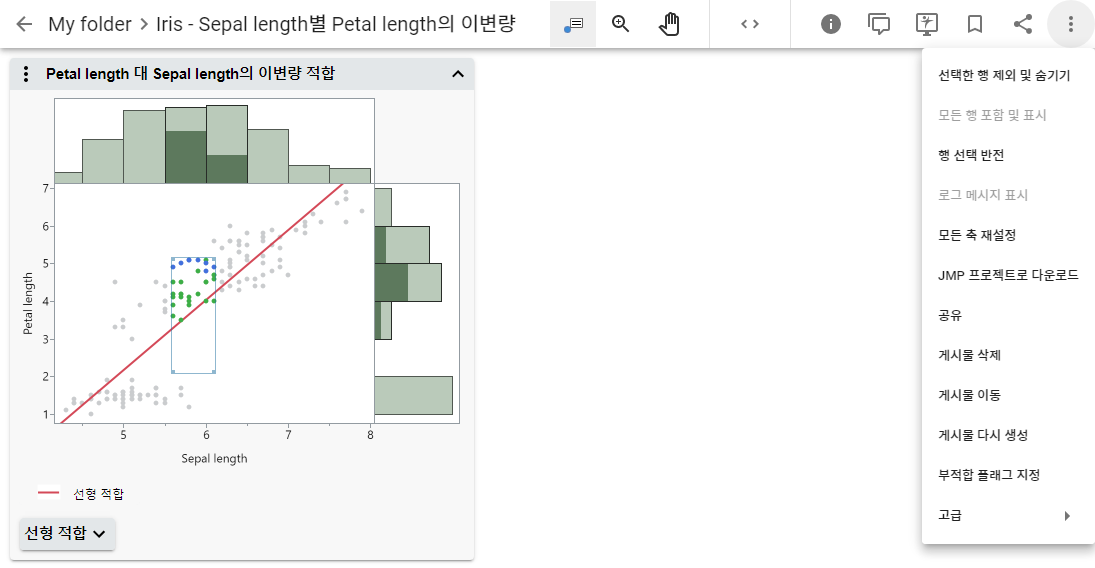Expand the 선형 적합 dropdown
Viewport: 1095px width, 568px height.
pyautogui.click(x=67, y=533)
